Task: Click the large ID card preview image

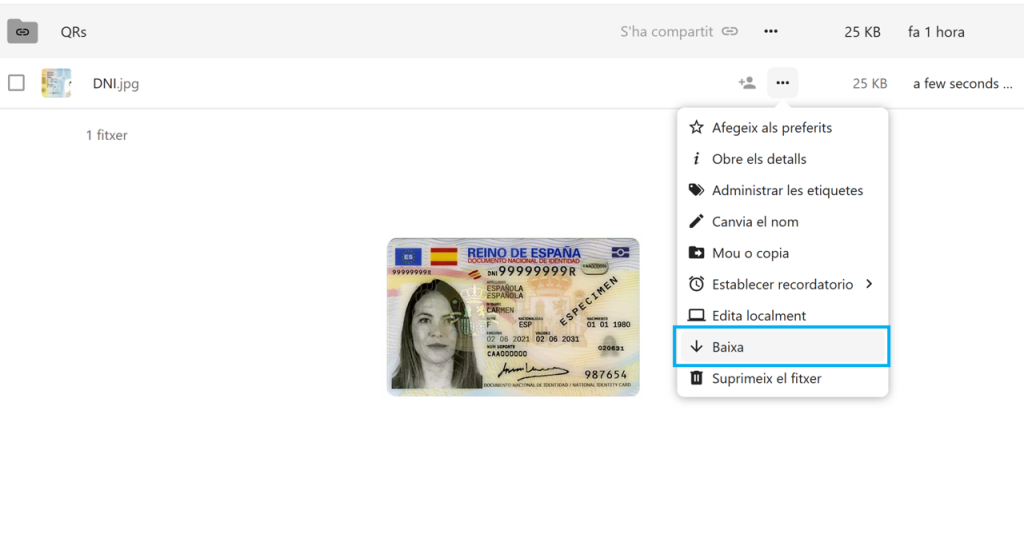Action: tap(513, 316)
